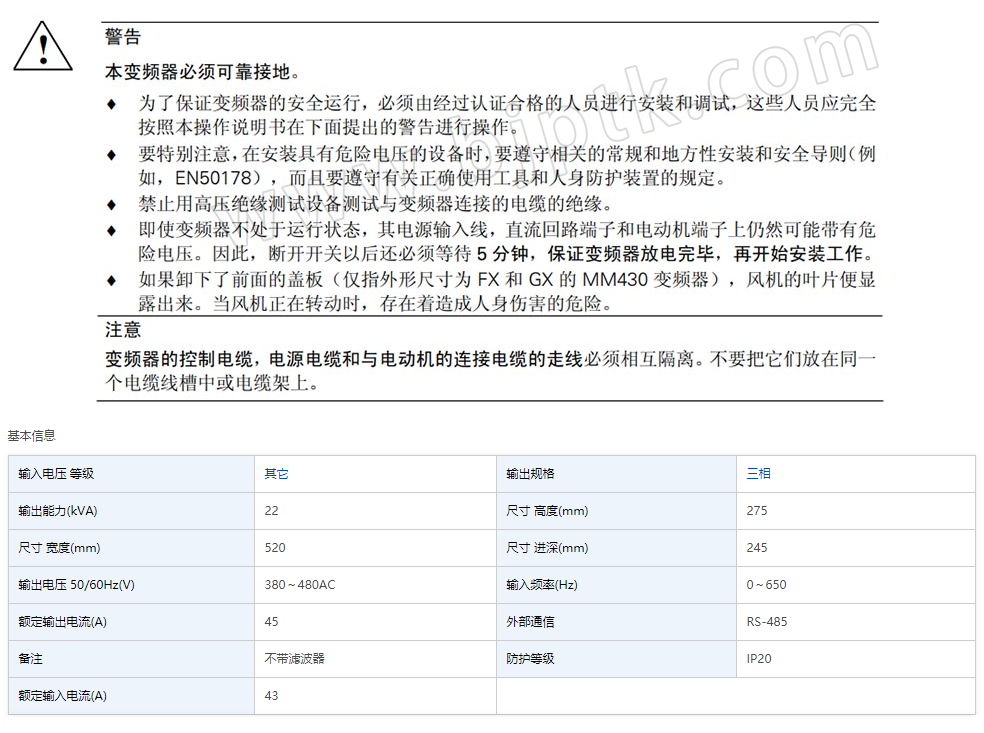The width and height of the screenshot is (984, 733).
Task: Click the 输出规格 label cell
Action: tap(616, 474)
